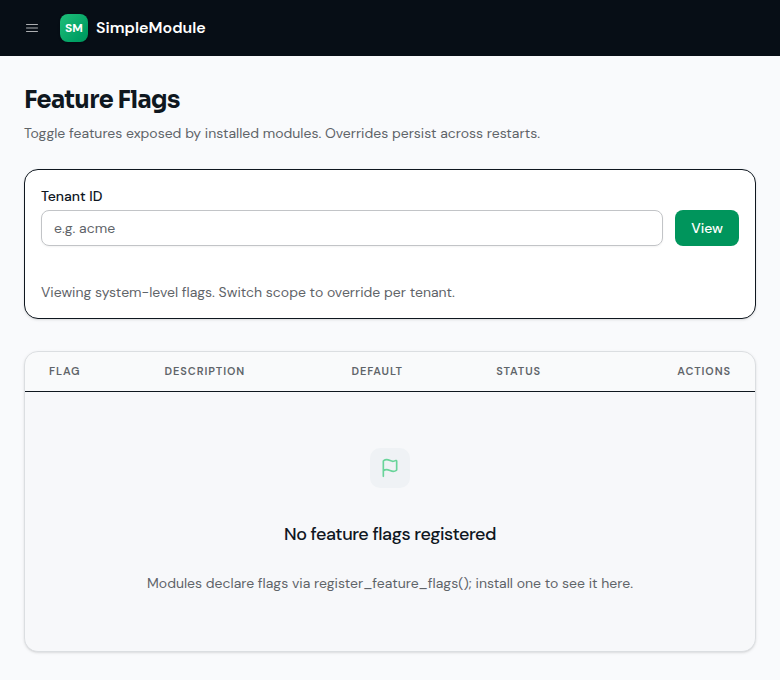The width and height of the screenshot is (780, 680).
Task: Click the flag icon in the empty state
Action: click(390, 468)
